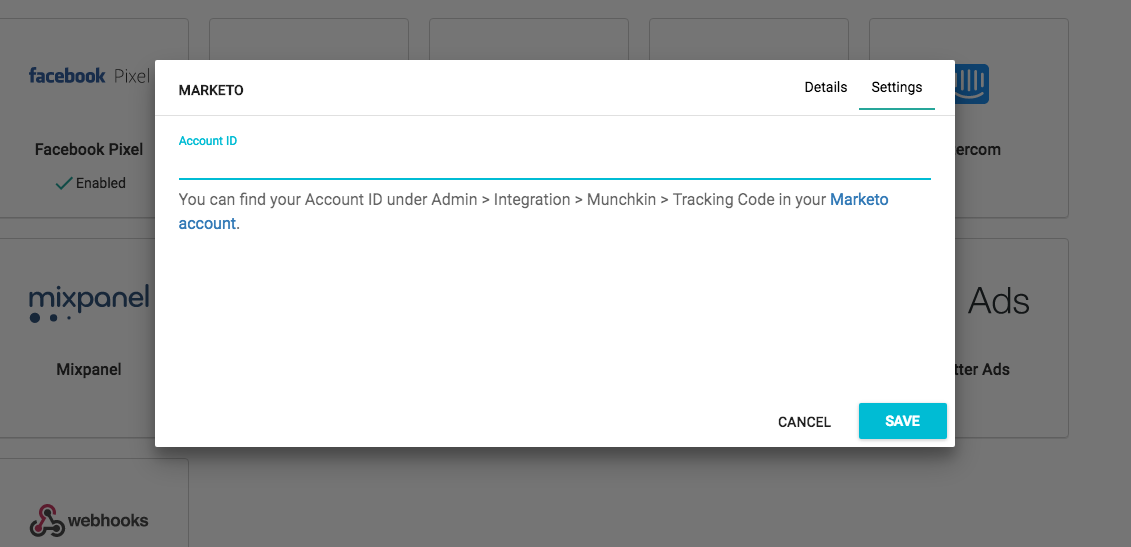
Task: Select the Mixpanel card title
Action: [89, 369]
